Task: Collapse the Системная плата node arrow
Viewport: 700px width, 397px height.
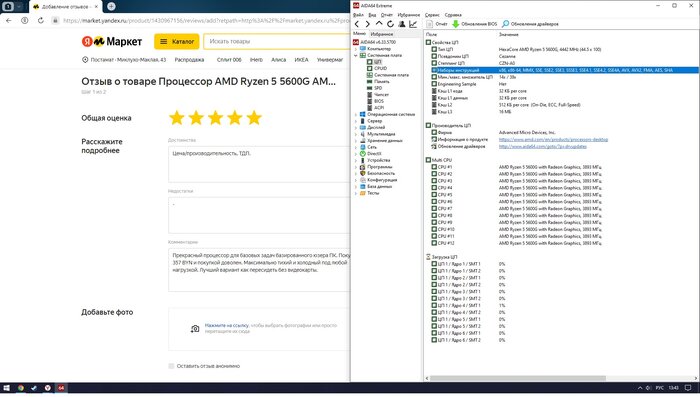Action: 356,55
